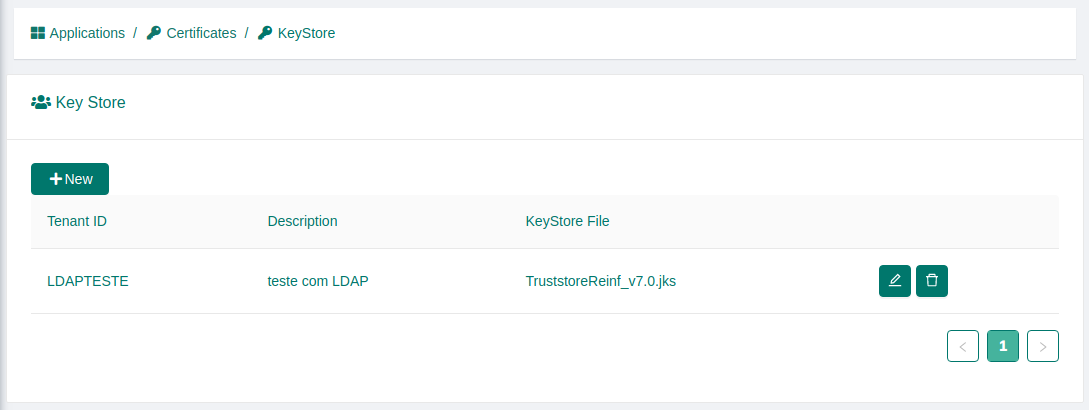Click the edit pencil icon for LDAPTESTE
Viewport: 1089px width, 410px height.
895,281
